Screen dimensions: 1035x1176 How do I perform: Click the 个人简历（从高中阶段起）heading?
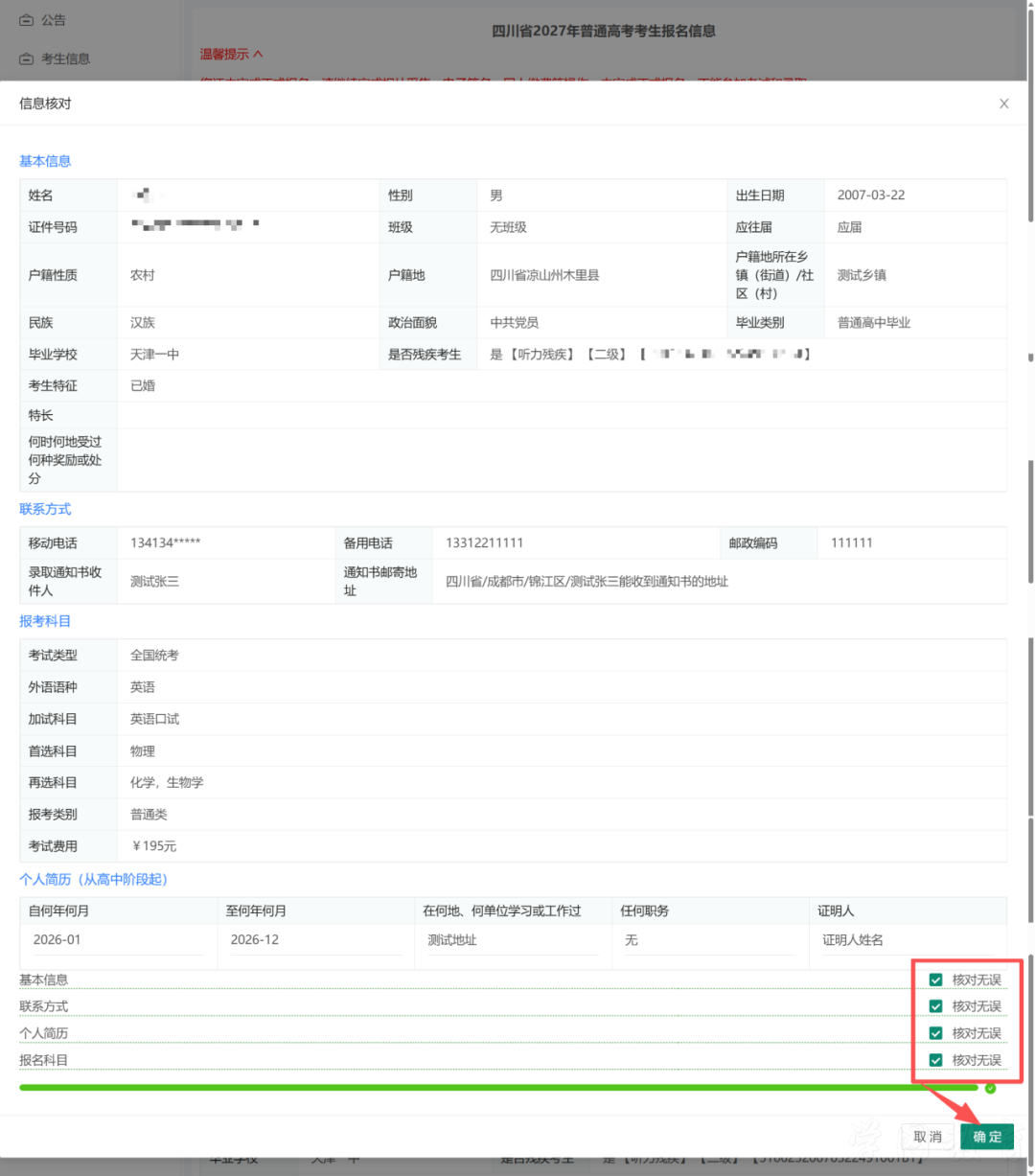tap(94, 879)
